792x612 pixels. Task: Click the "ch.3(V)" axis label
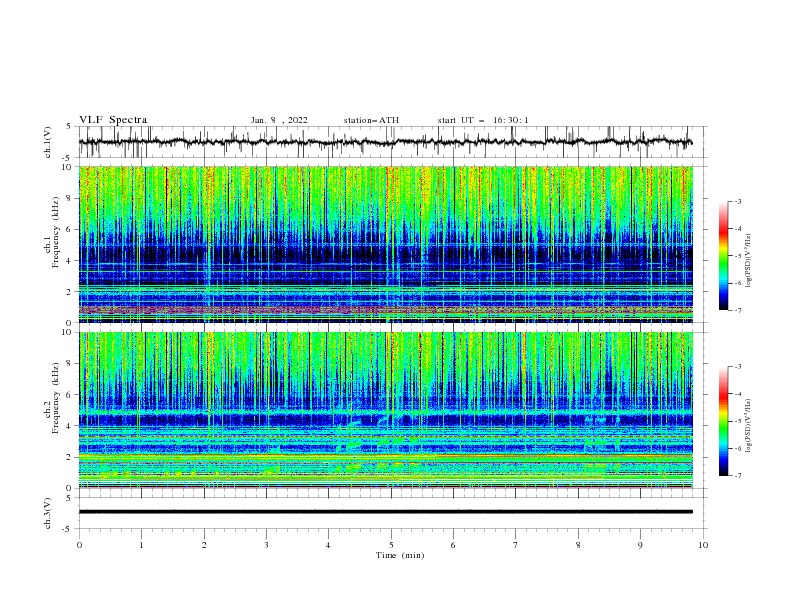[x=48, y=513]
